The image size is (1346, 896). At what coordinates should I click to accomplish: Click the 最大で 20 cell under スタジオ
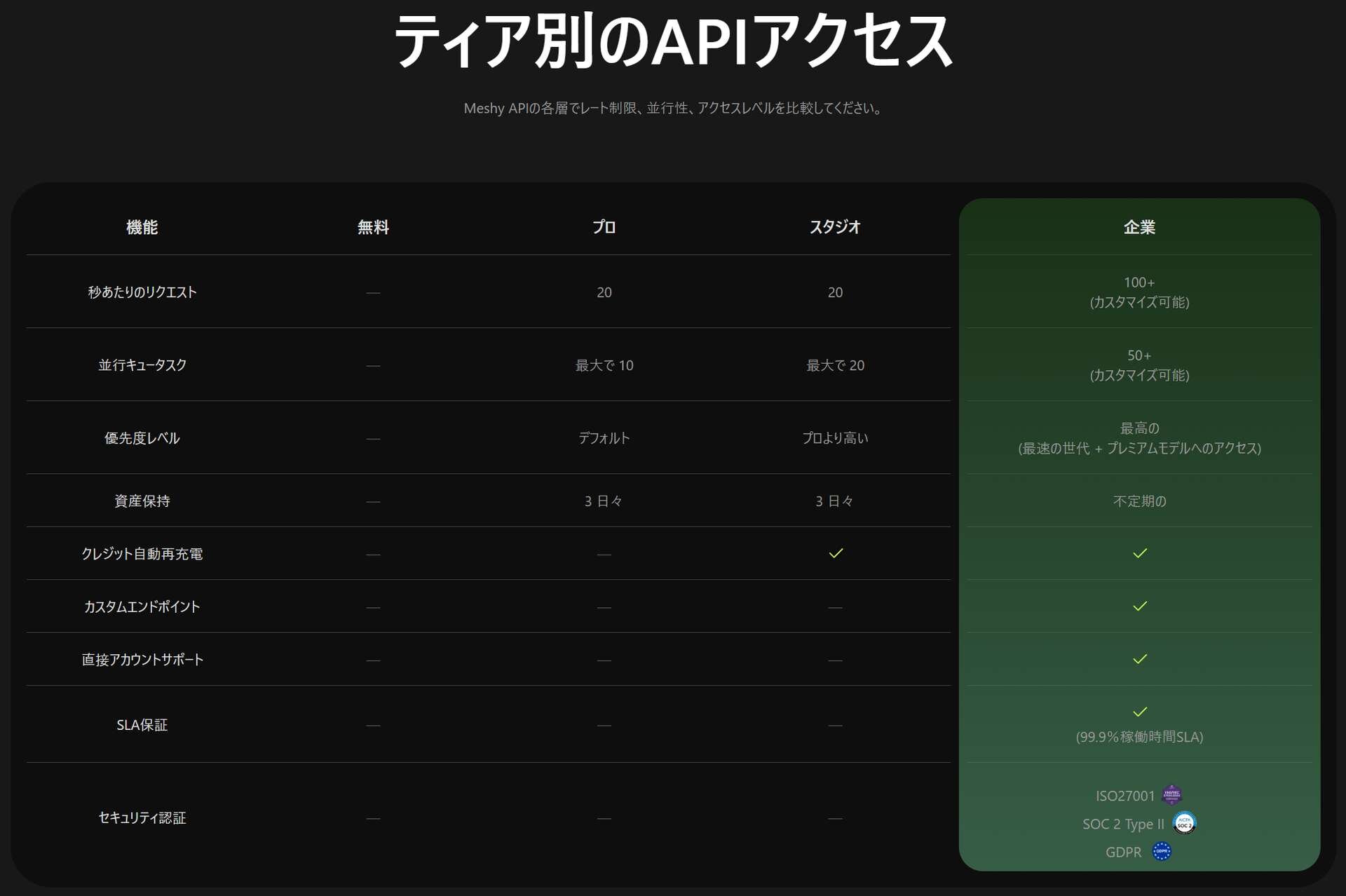(835, 365)
